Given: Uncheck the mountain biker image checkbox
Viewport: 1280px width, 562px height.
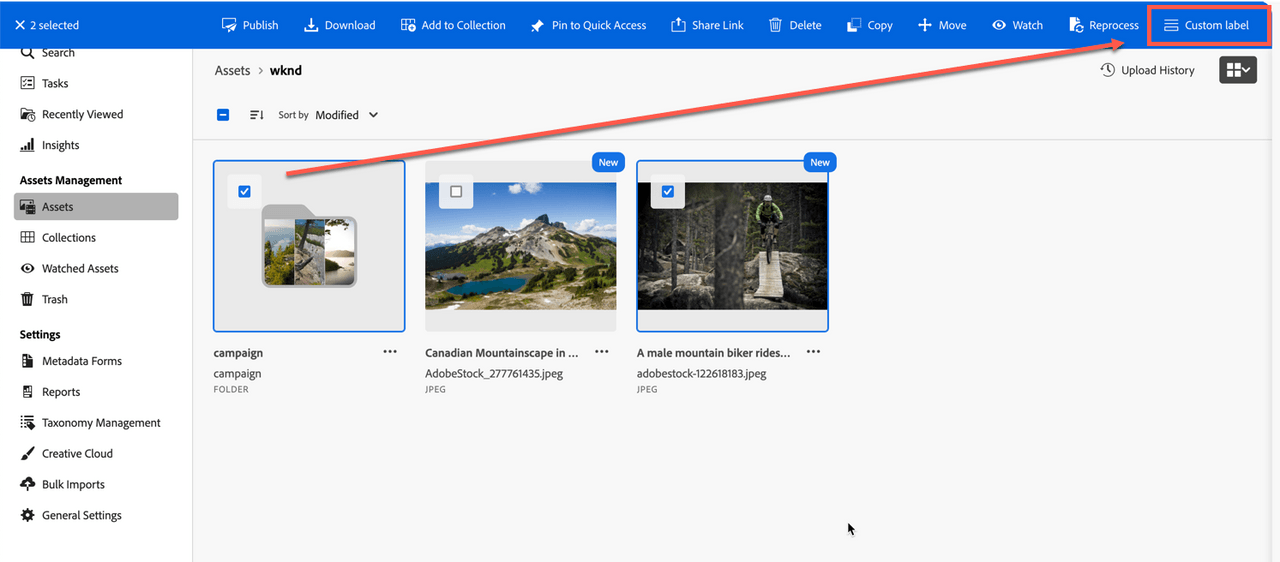Looking at the screenshot, I should pos(668,191).
